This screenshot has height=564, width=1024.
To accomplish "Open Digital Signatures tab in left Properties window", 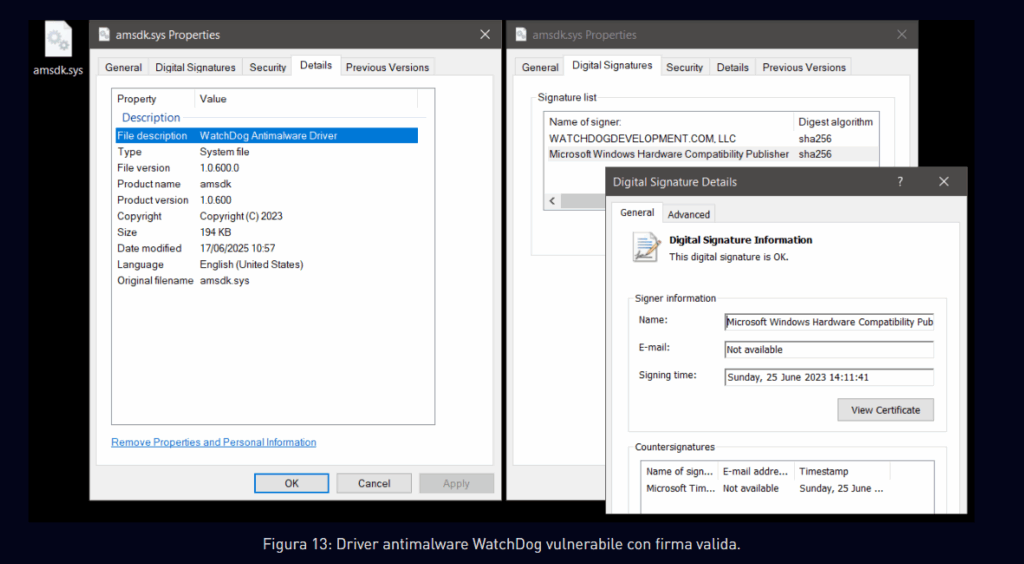I will point(195,67).
